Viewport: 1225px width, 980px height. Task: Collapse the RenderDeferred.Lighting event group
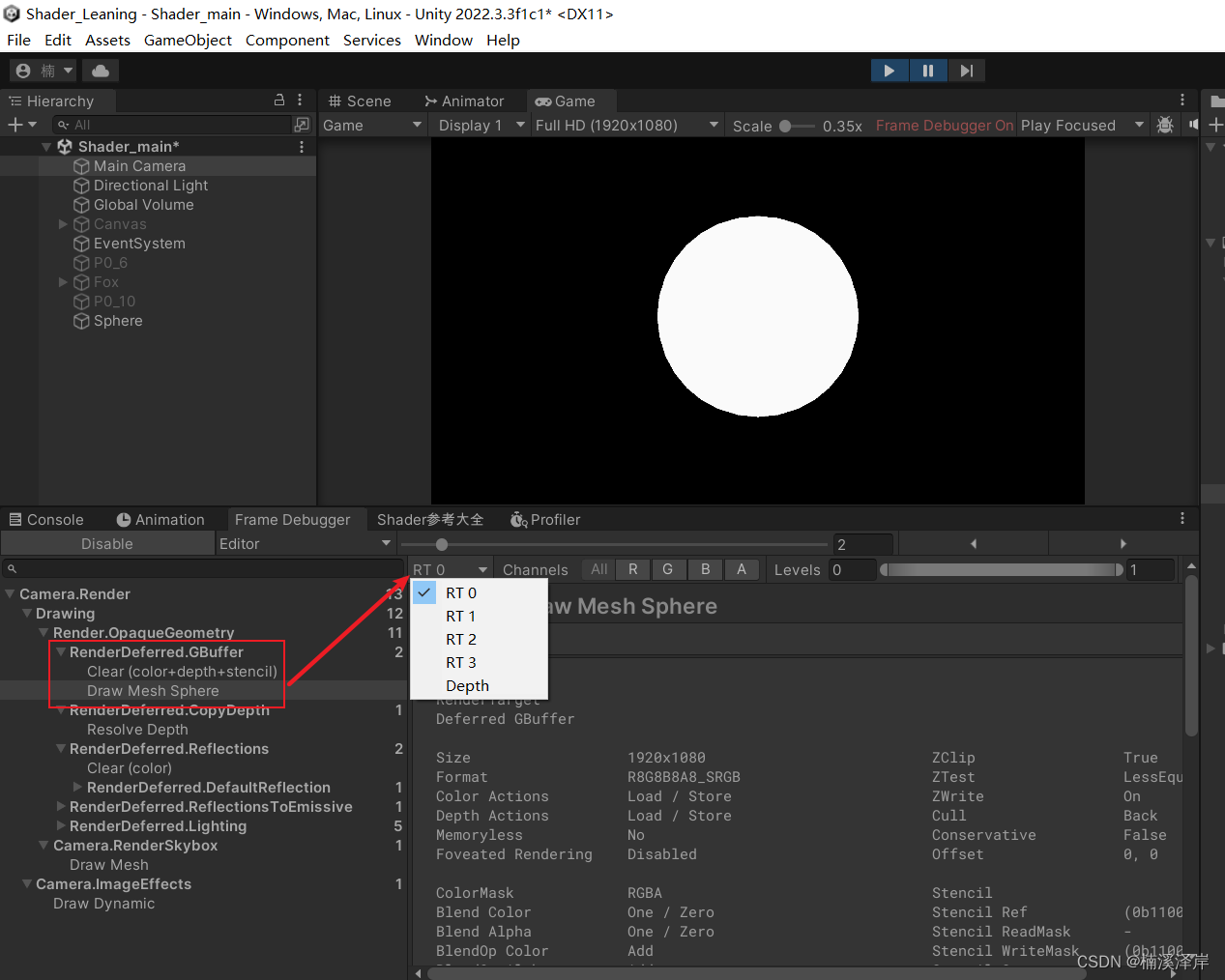(x=60, y=826)
